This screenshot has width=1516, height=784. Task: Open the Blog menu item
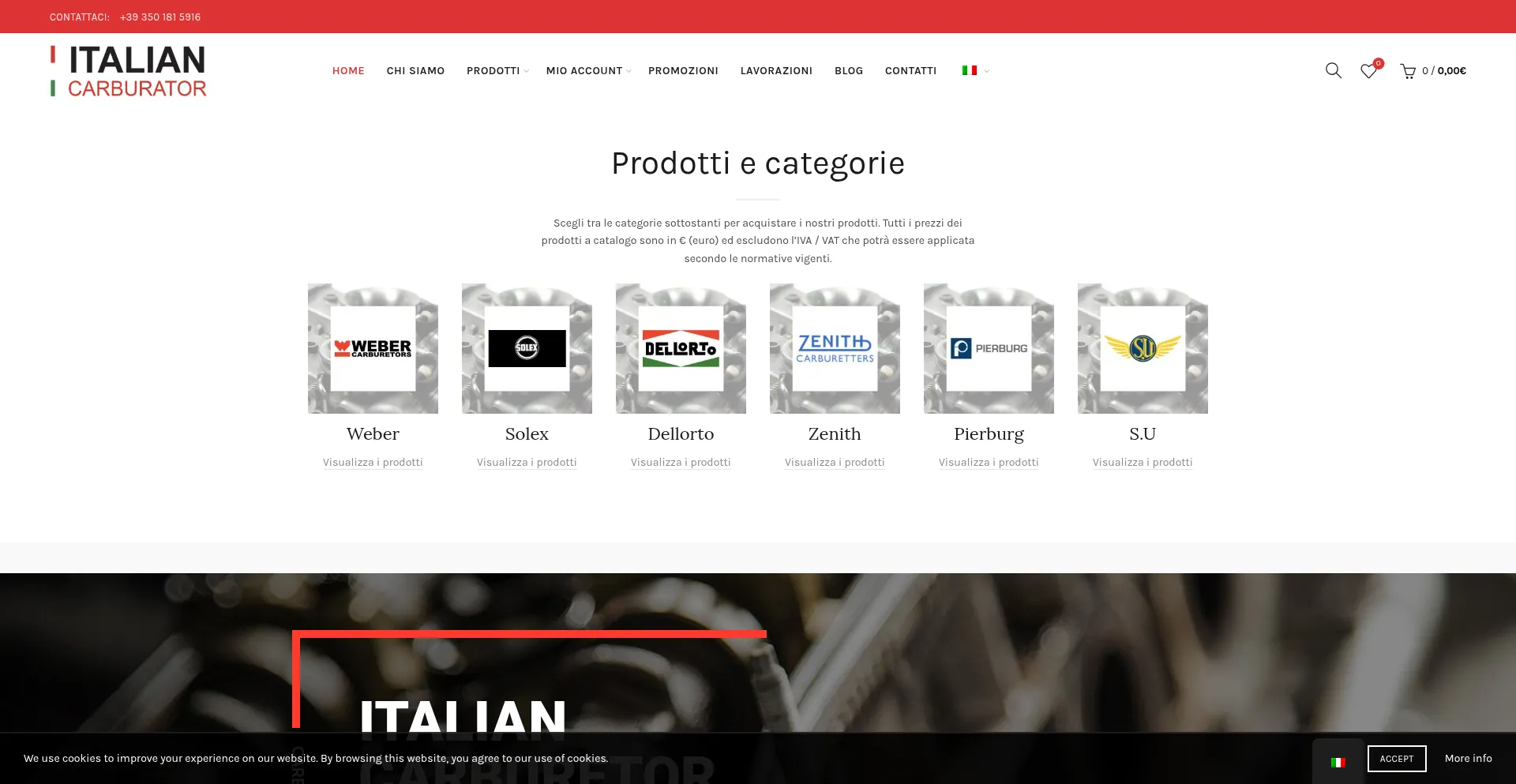click(849, 70)
